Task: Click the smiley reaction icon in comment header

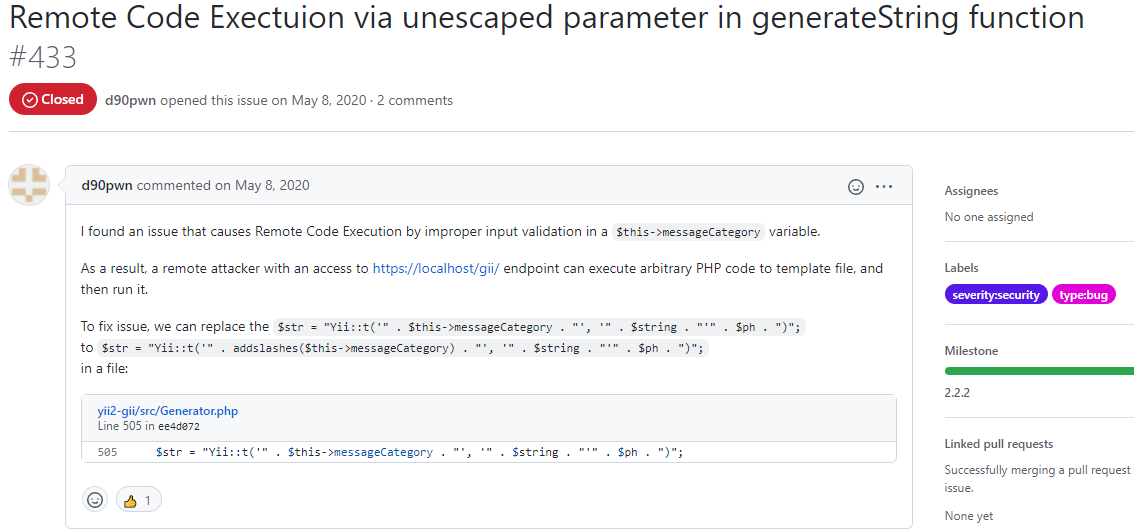Action: (856, 186)
